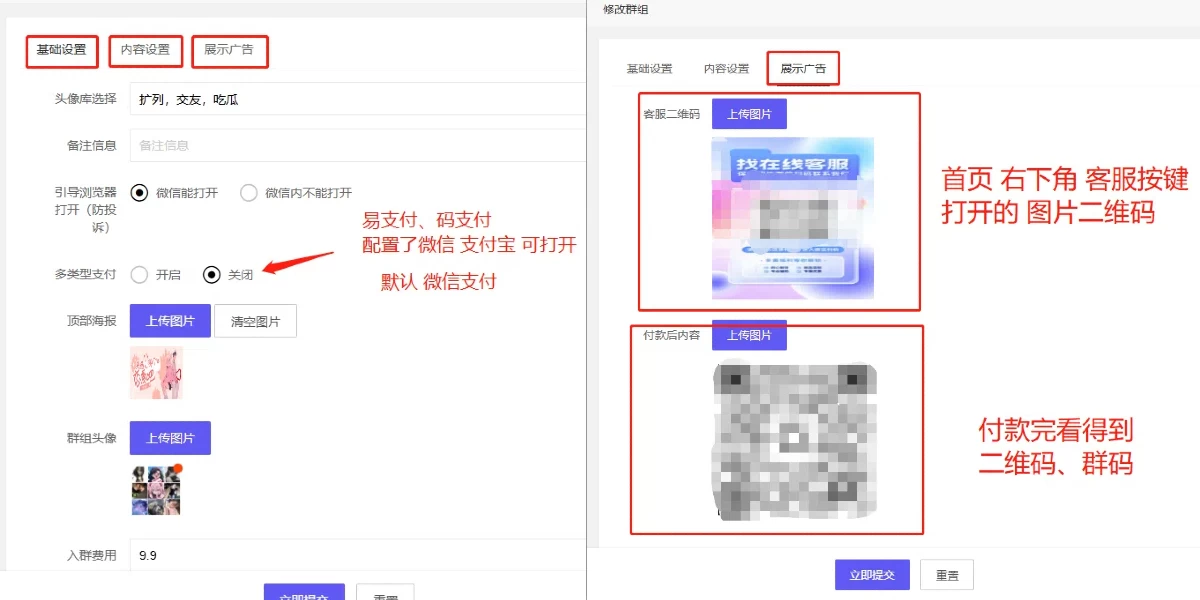
Task: Open 展示广告 tab in left panel
Action: [x=229, y=50]
